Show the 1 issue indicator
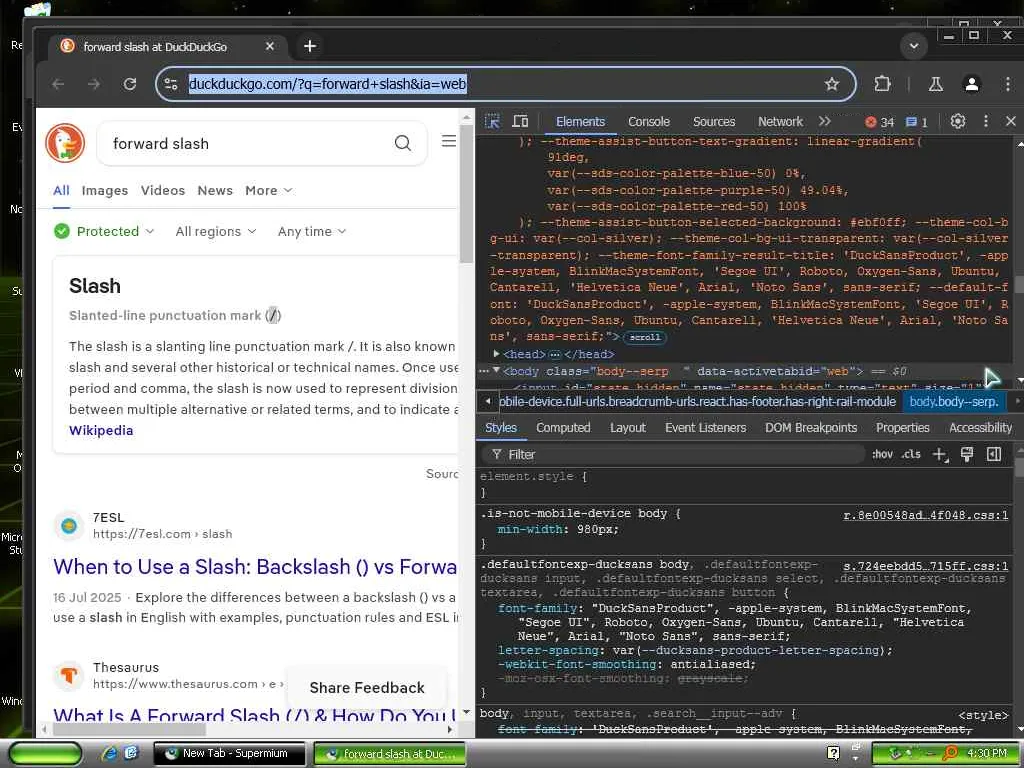Screen dimensions: 1024x768 point(916,122)
